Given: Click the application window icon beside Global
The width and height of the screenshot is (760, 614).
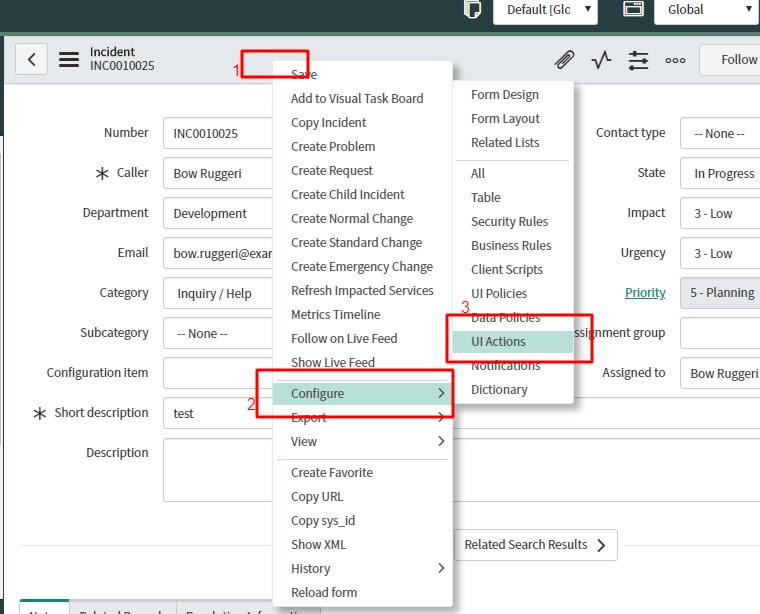Looking at the screenshot, I should point(633,9).
